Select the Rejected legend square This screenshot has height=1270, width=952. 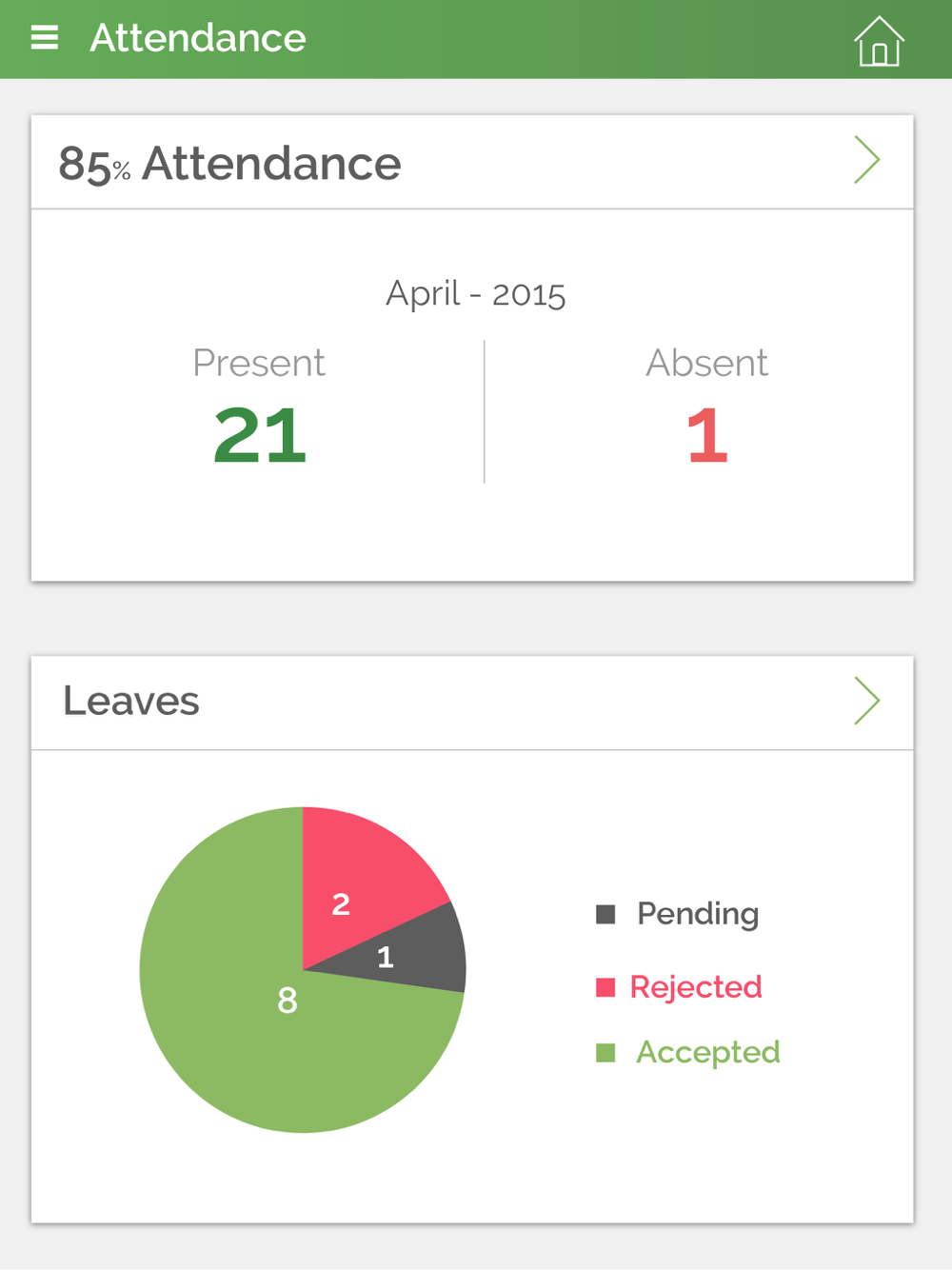click(605, 987)
